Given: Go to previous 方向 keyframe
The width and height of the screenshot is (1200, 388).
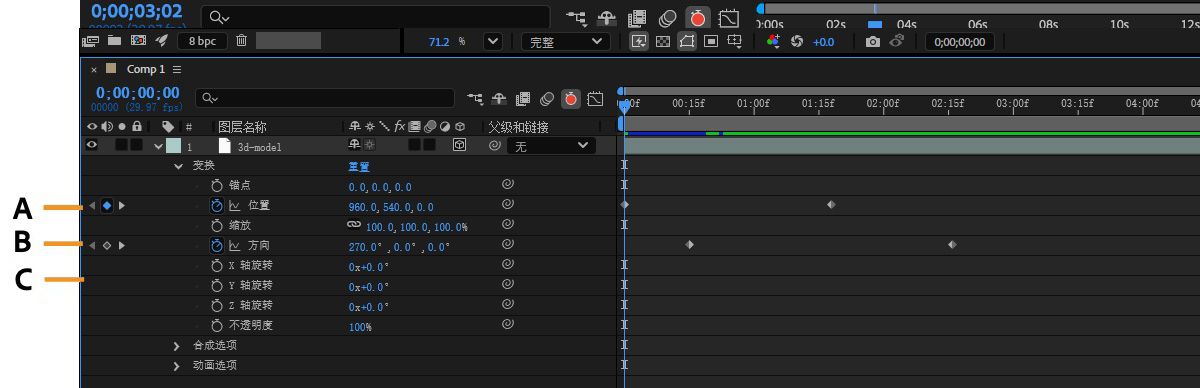Looking at the screenshot, I should (92, 245).
